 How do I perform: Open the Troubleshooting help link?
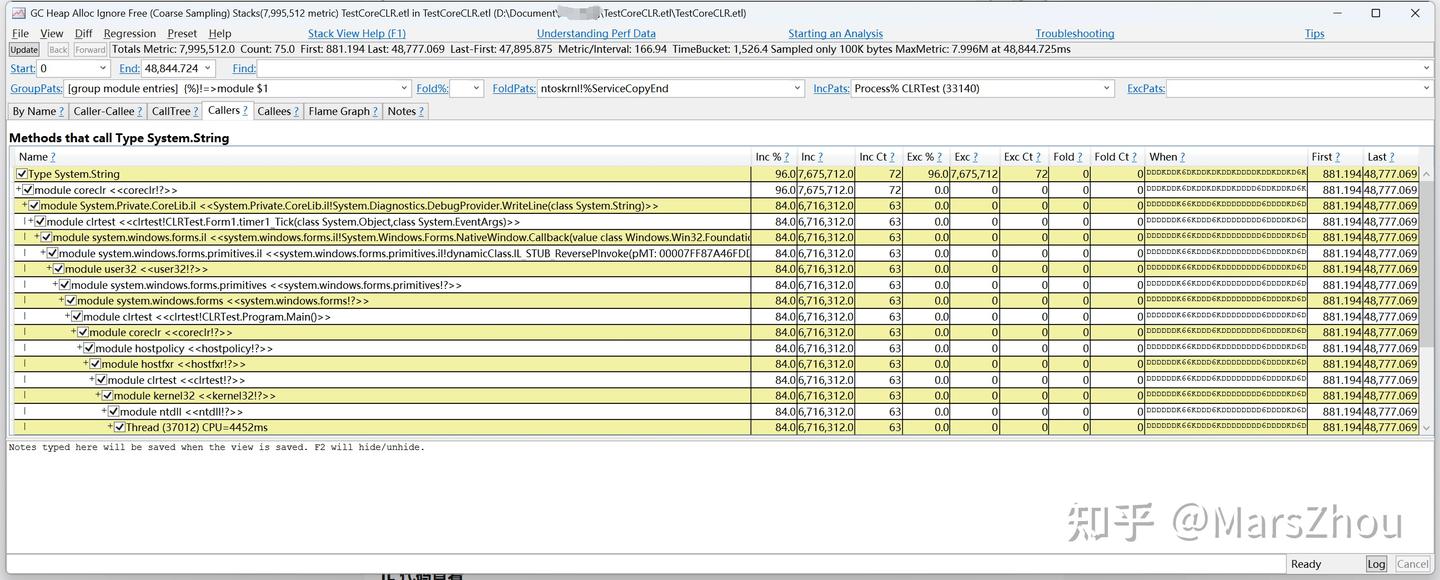tap(1074, 33)
